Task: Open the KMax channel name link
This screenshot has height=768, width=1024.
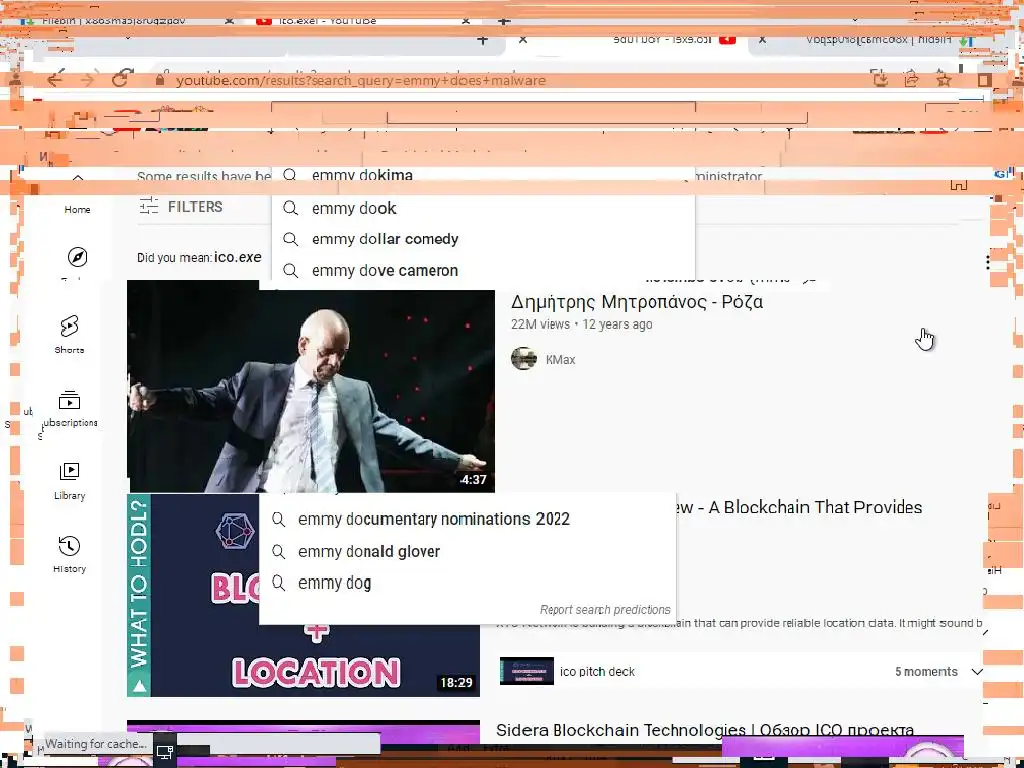Action: tap(560, 359)
